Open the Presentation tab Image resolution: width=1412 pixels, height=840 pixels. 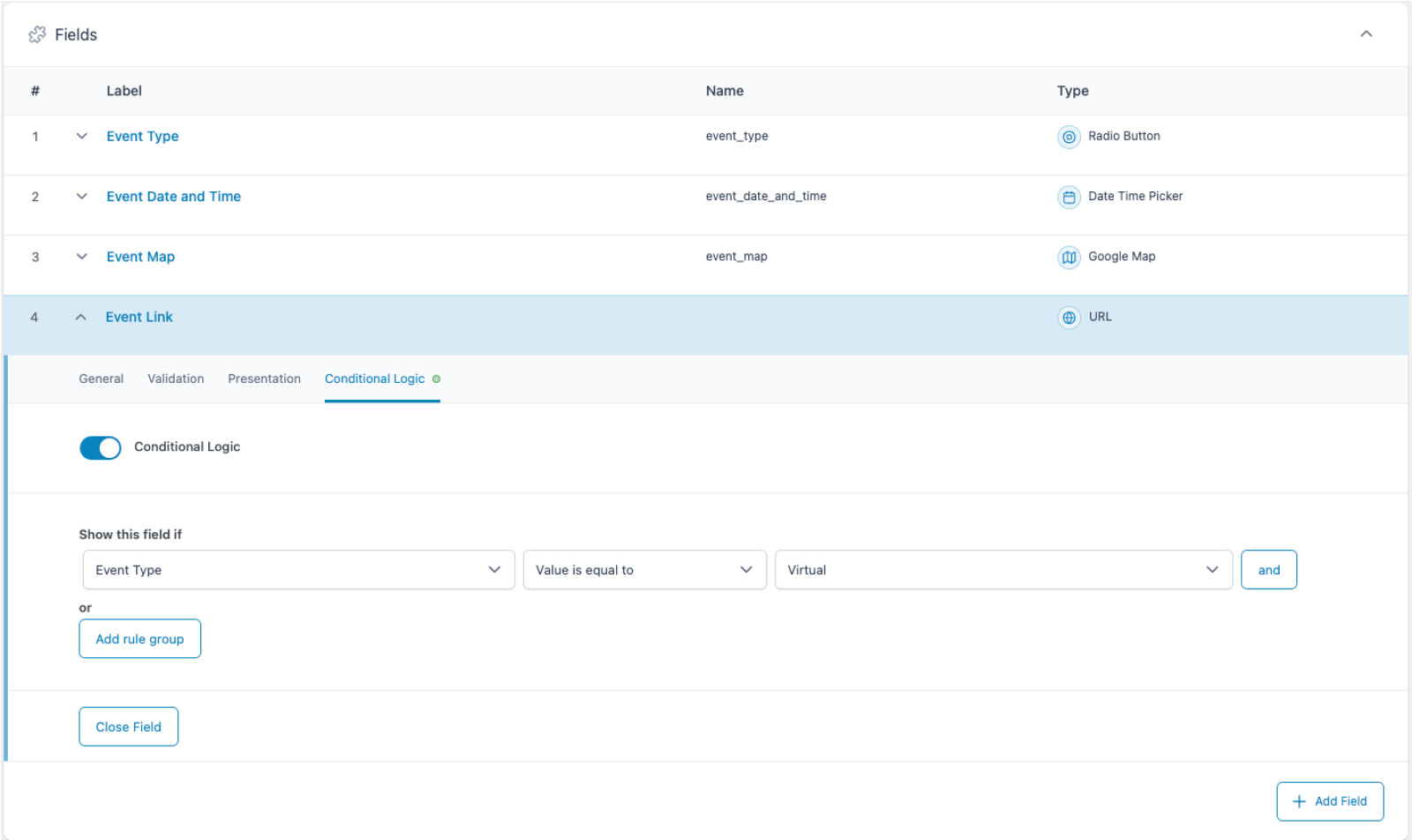click(x=264, y=379)
